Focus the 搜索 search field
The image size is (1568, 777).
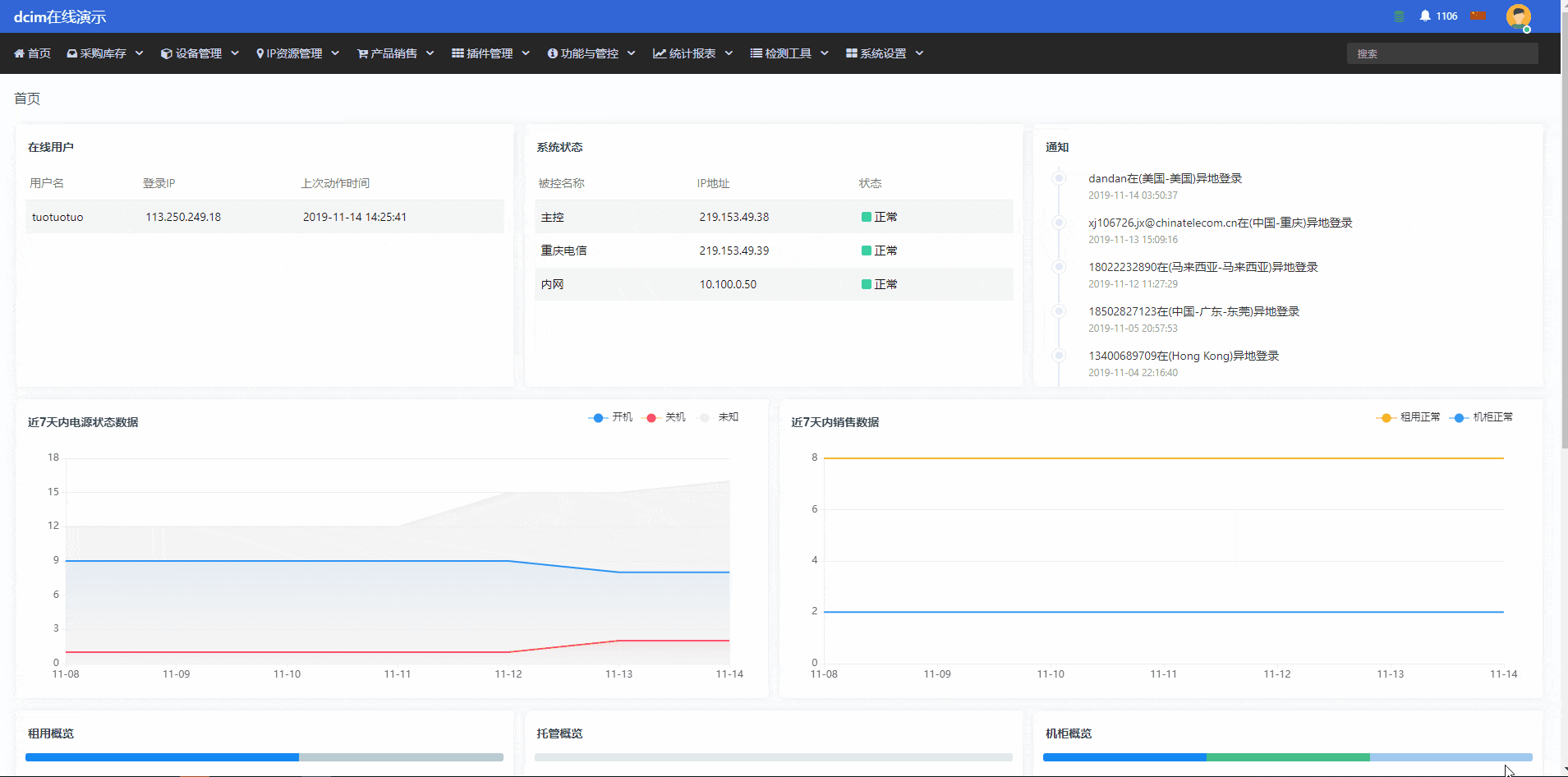click(1442, 53)
